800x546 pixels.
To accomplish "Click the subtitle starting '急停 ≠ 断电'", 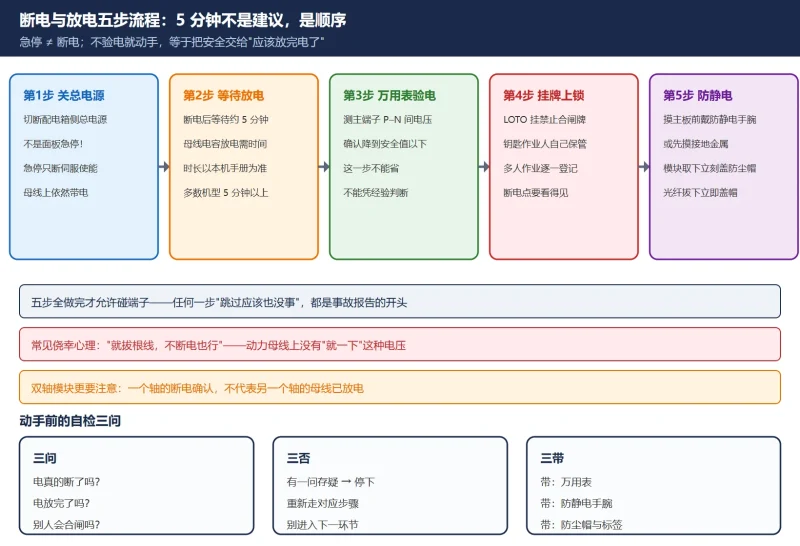I will point(172,42).
